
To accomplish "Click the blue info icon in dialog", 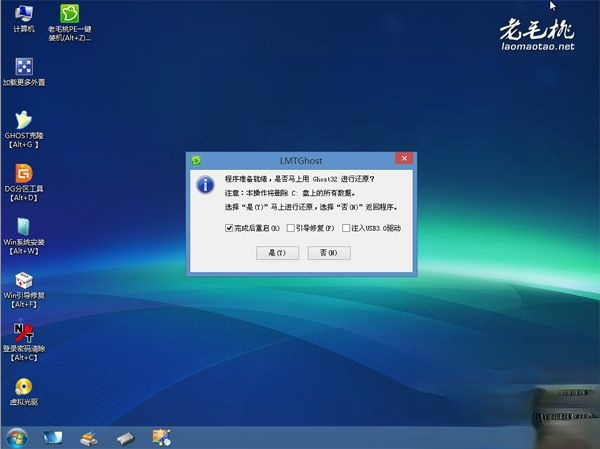I will [x=205, y=185].
